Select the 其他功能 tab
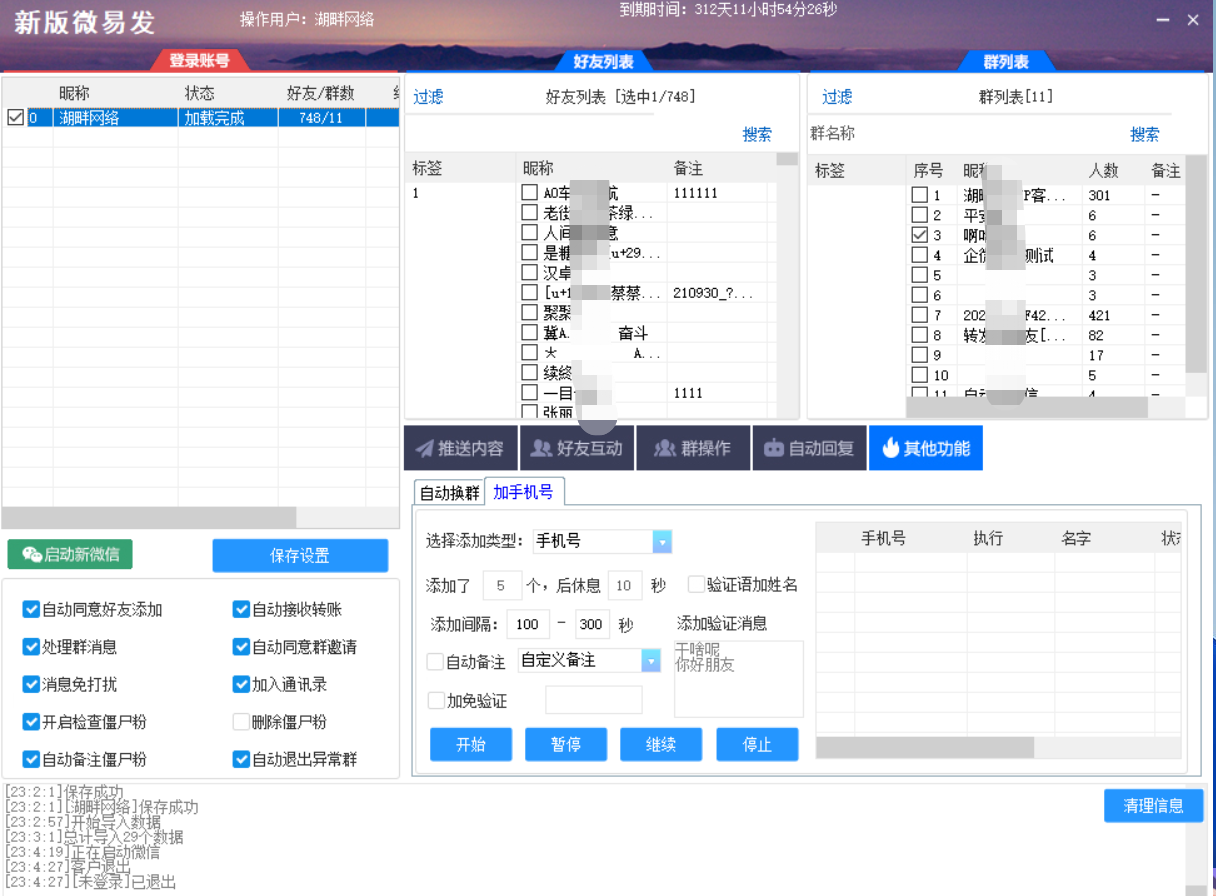The image size is (1216, 896). pos(926,448)
